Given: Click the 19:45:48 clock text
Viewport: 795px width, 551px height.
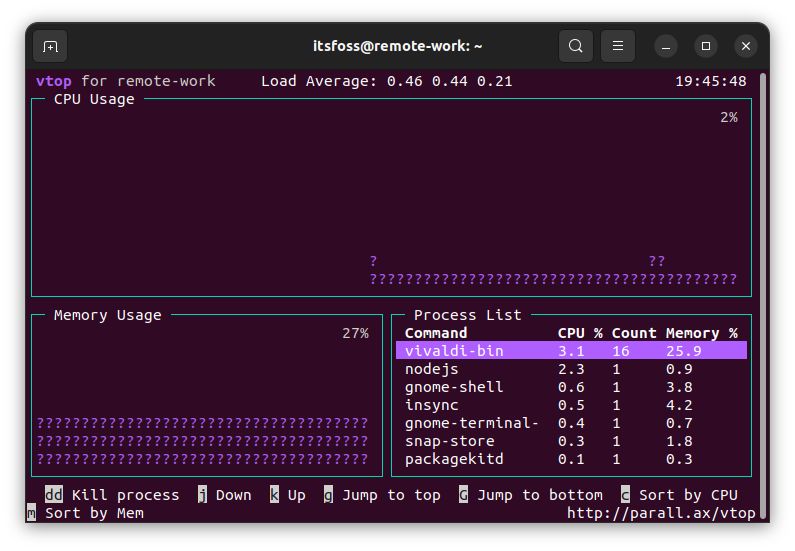Looking at the screenshot, I should pyautogui.click(x=711, y=81).
